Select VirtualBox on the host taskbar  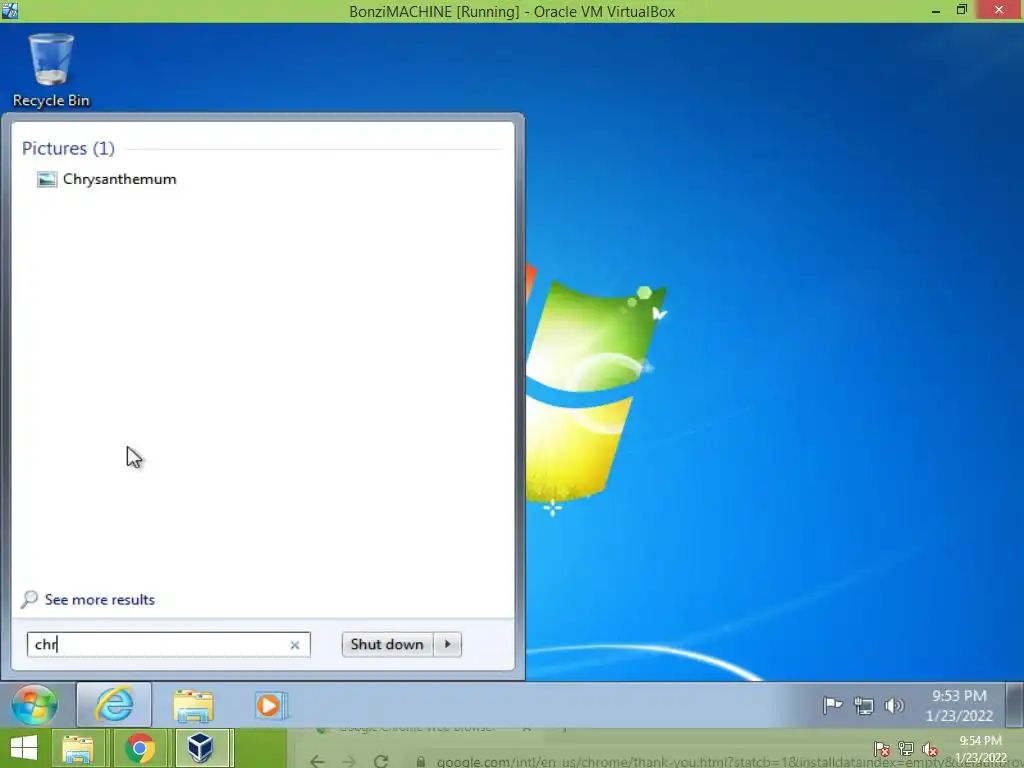[x=200, y=748]
